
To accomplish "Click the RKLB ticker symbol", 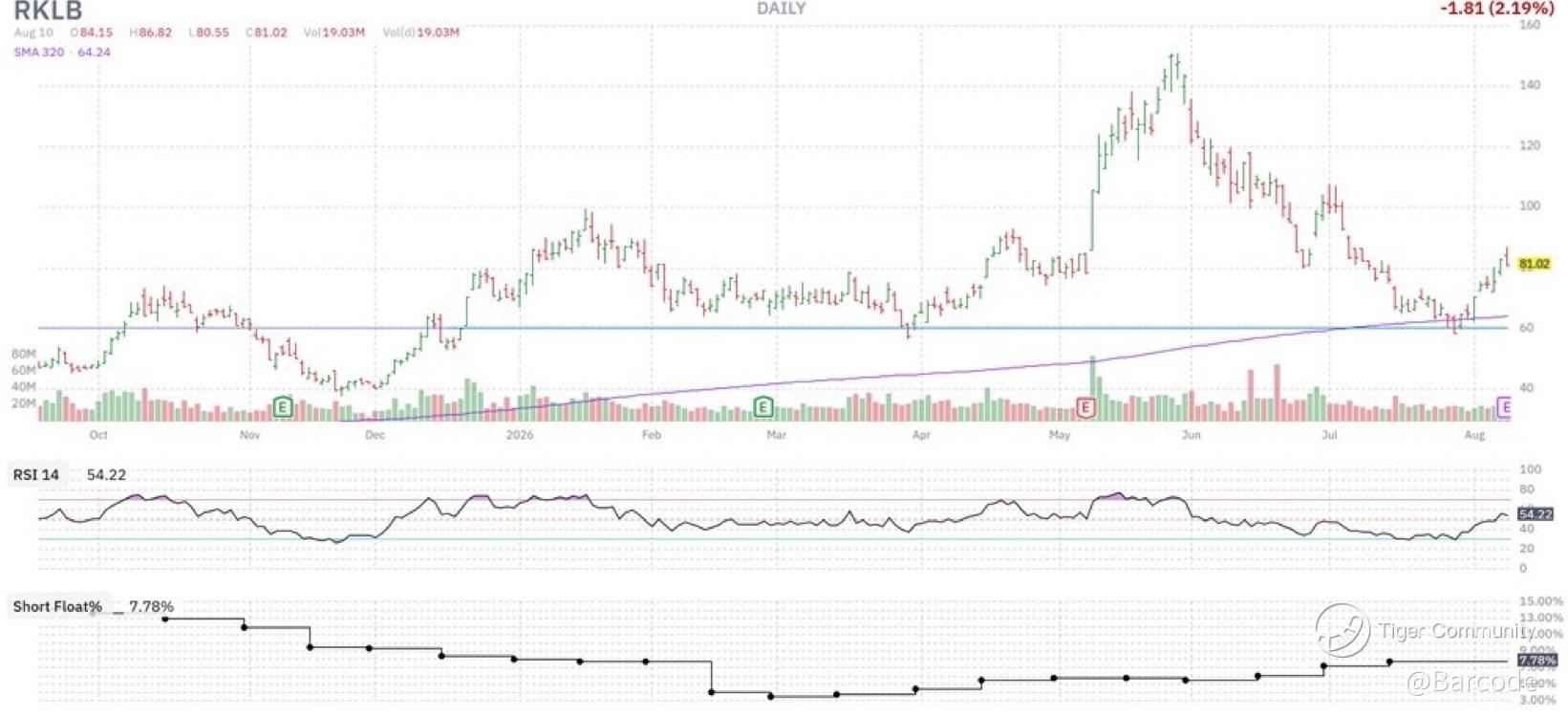I will click(x=48, y=11).
